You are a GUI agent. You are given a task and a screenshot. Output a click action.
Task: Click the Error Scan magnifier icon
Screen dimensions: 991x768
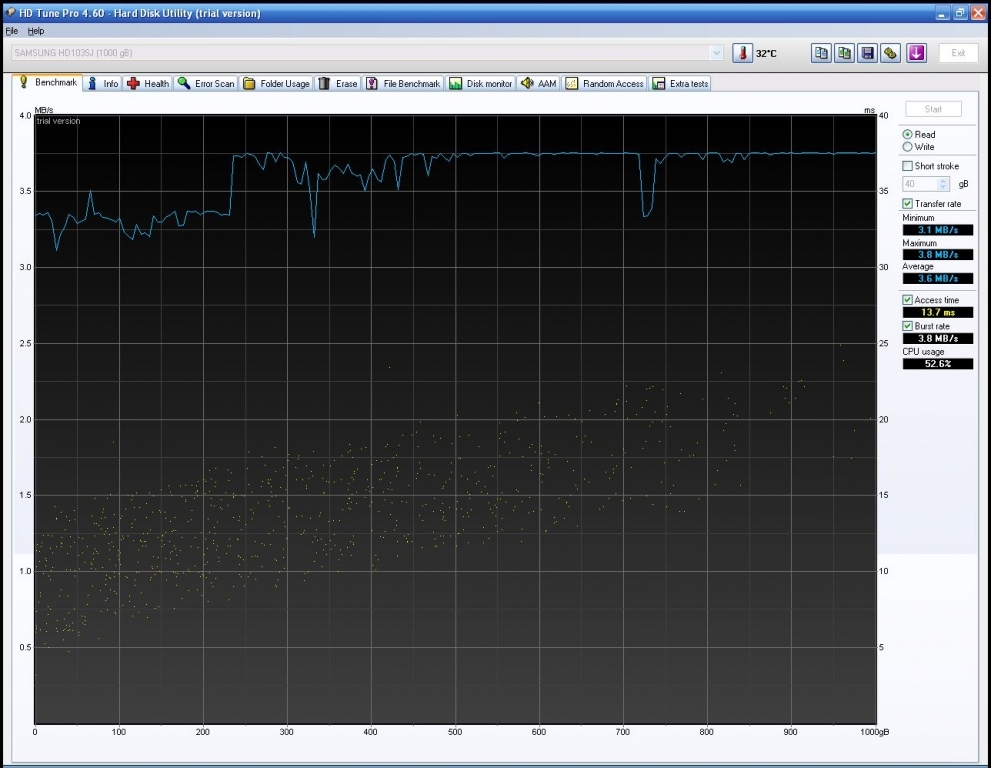[x=184, y=83]
